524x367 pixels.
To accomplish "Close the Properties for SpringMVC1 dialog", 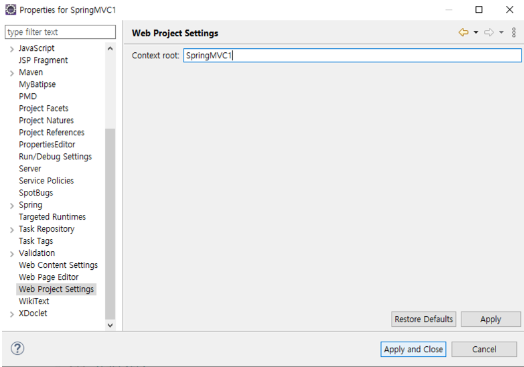I will (509, 10).
